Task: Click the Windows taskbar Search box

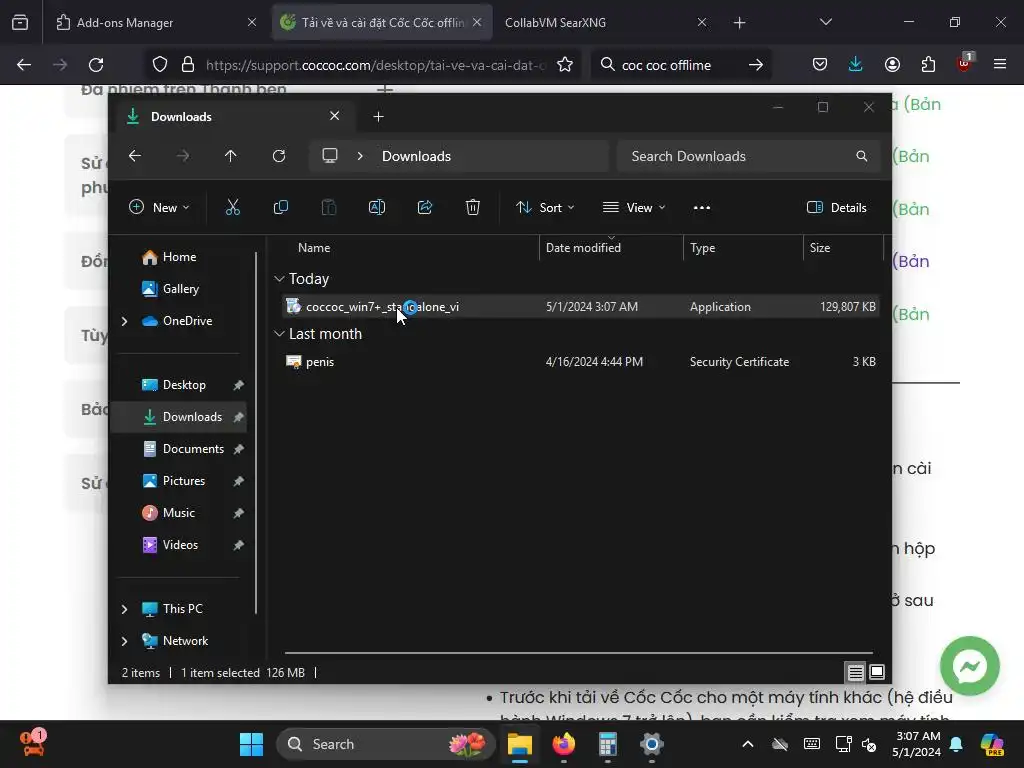Action: tap(386, 744)
